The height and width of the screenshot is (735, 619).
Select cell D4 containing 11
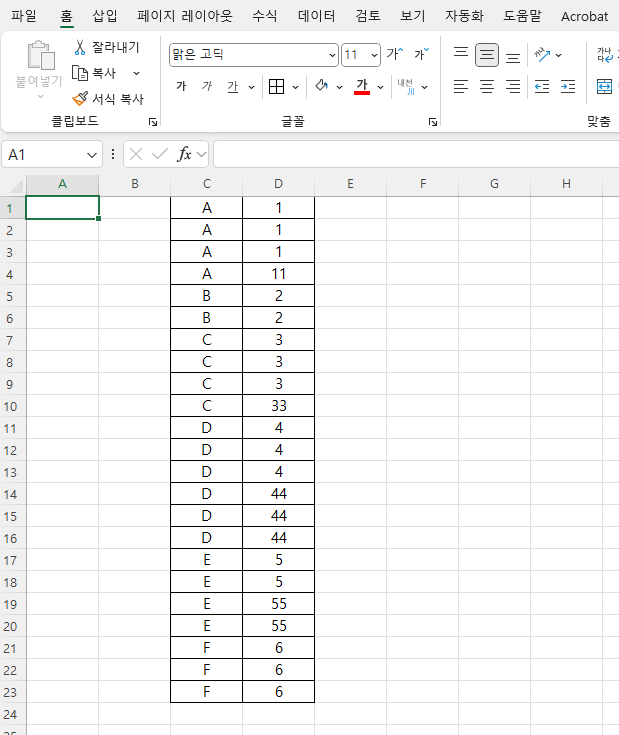278,274
